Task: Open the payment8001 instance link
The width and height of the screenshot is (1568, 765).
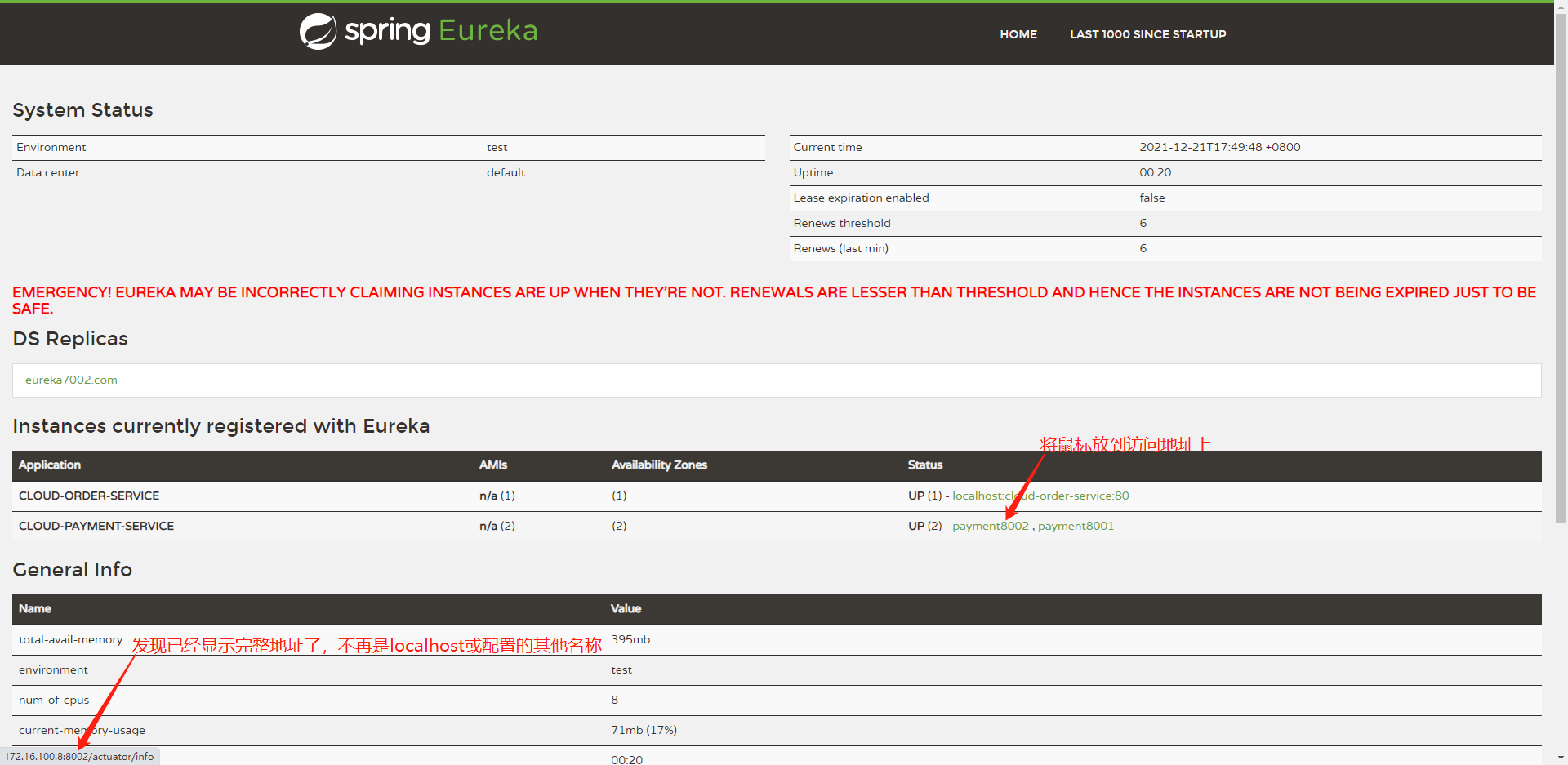Action: (1076, 526)
